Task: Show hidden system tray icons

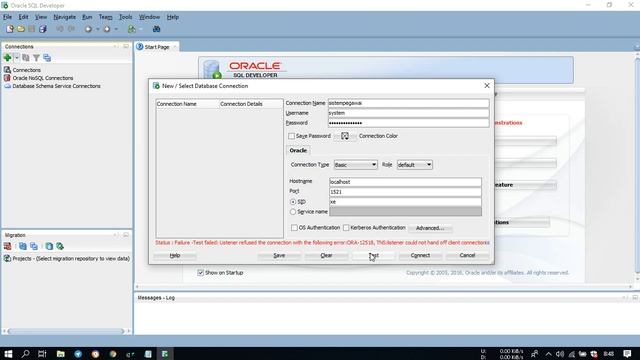Action: [x=548, y=354]
